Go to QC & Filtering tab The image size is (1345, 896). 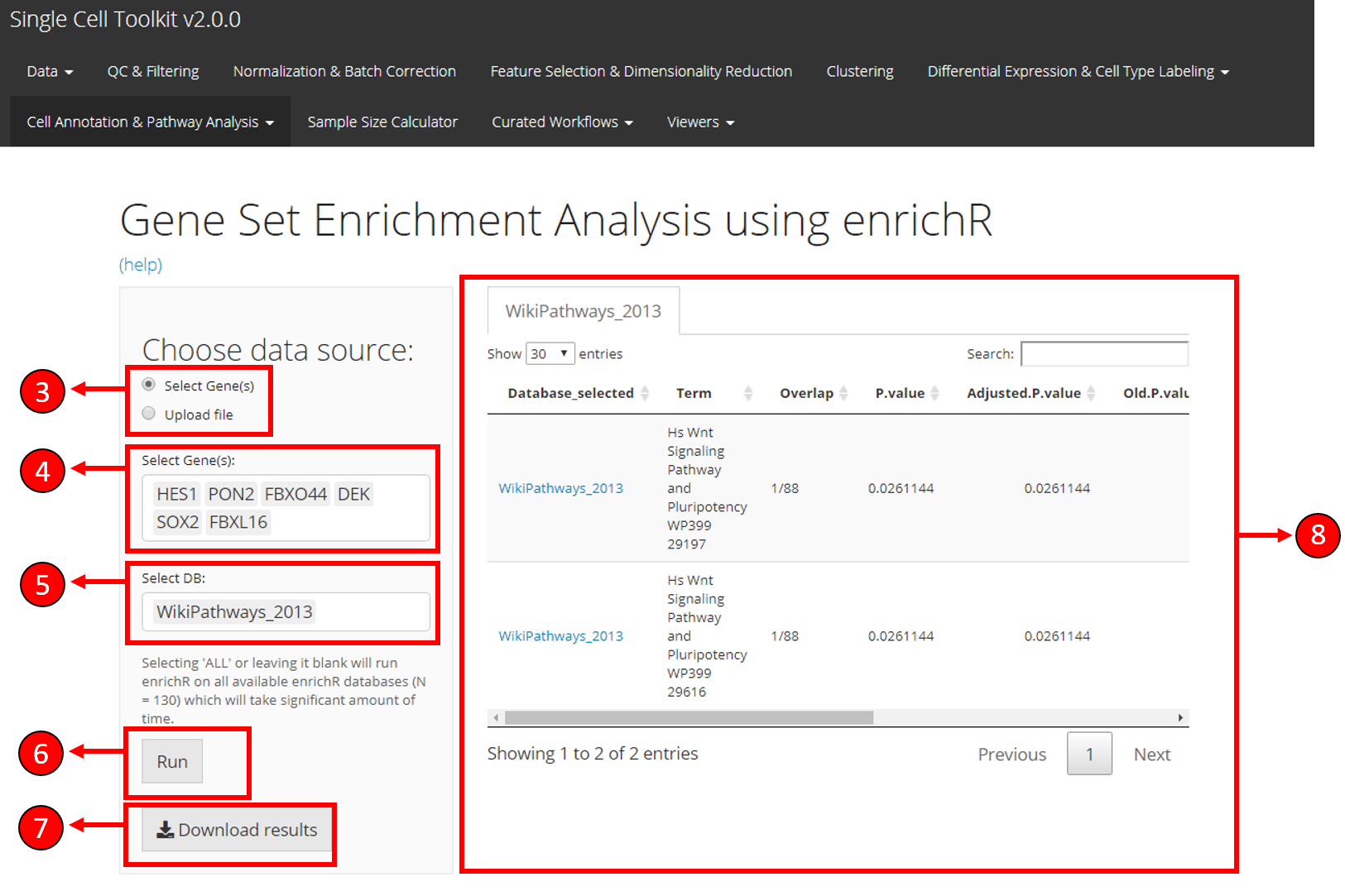pyautogui.click(x=153, y=72)
